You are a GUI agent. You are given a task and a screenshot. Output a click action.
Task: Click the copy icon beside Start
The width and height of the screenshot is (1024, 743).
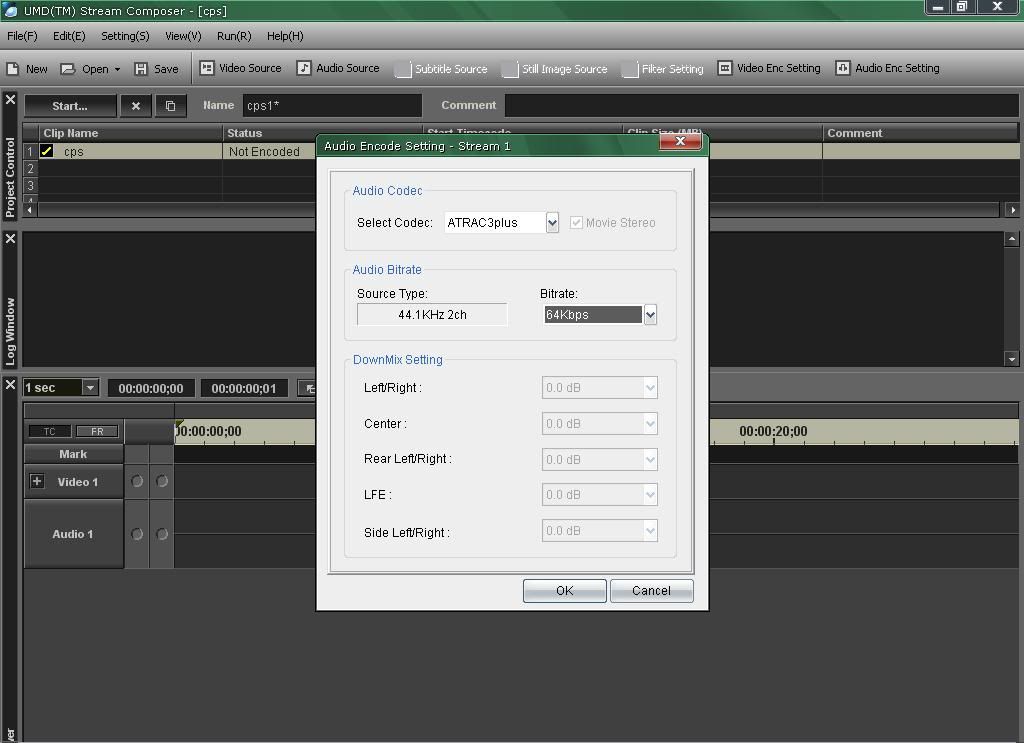click(170, 106)
